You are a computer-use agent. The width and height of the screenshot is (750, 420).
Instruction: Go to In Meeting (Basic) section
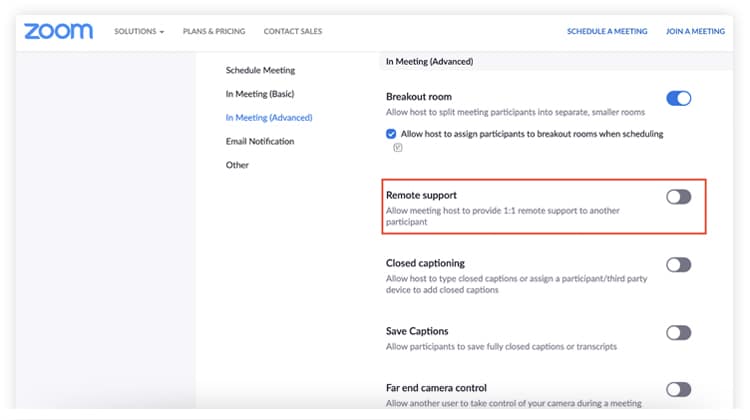pyautogui.click(x=260, y=94)
